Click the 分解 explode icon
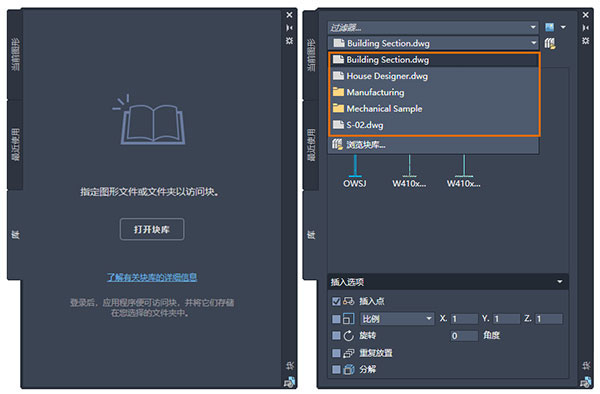Image resolution: width=600 pixels, height=394 pixels. [x=349, y=369]
